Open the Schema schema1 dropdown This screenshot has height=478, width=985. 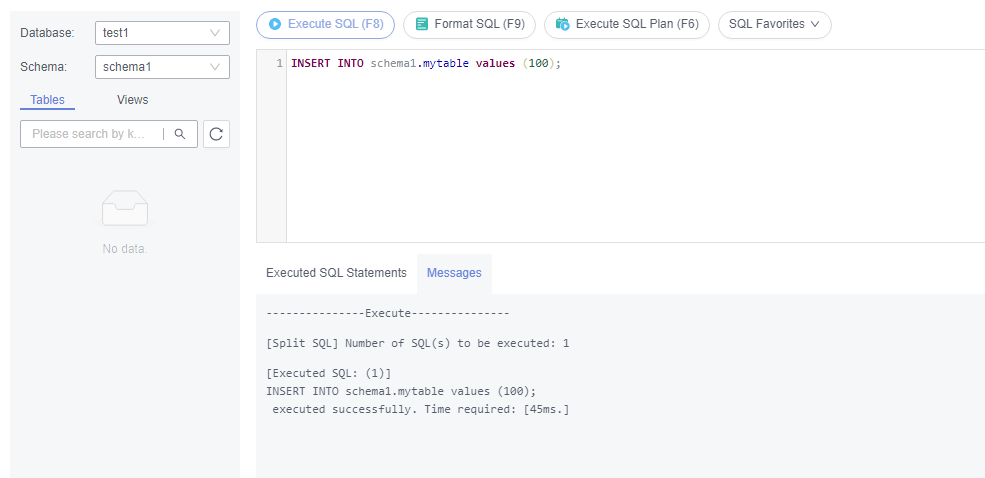(162, 67)
